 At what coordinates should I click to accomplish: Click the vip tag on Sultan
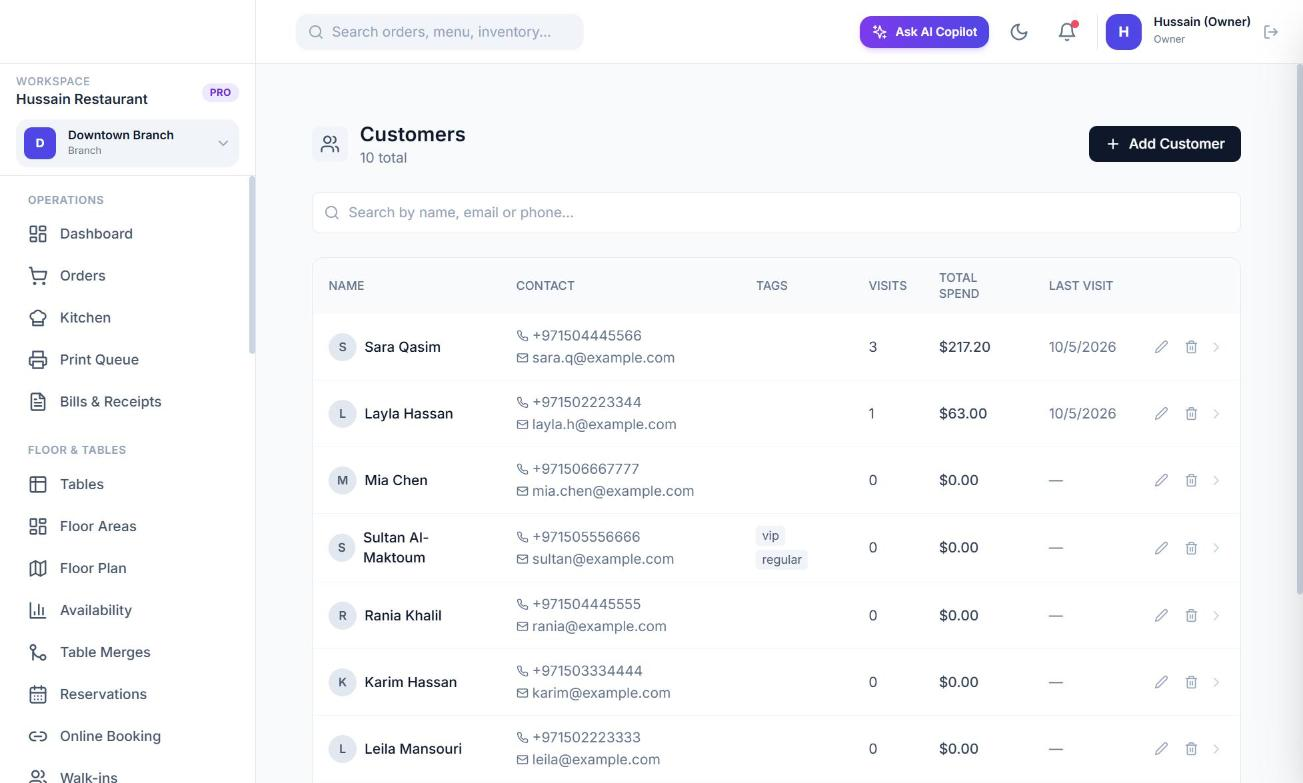pos(770,536)
